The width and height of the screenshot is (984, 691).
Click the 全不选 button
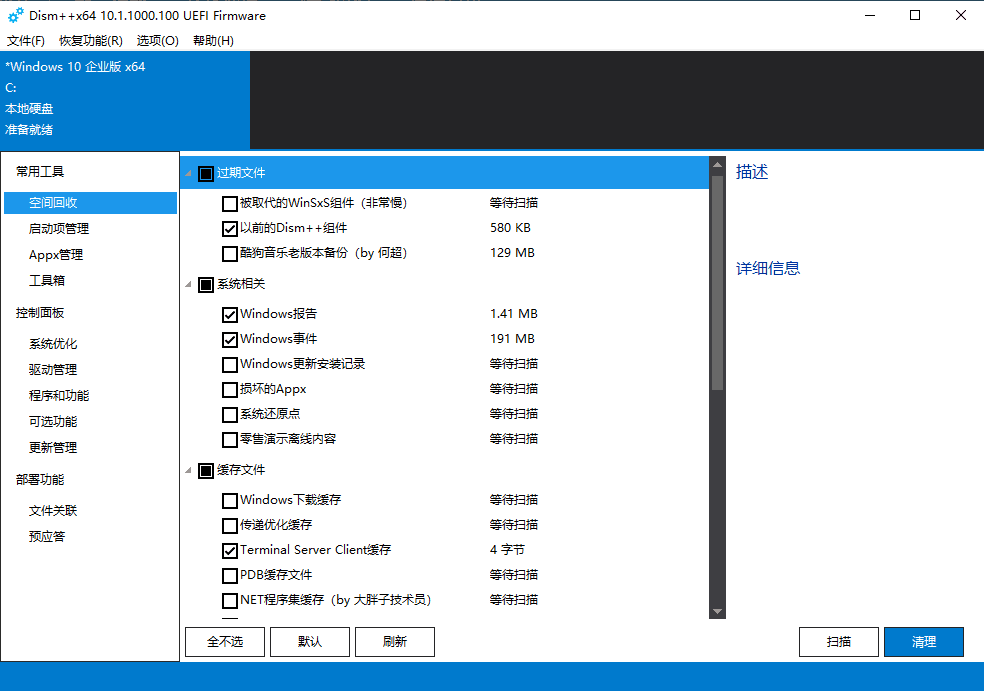(x=224, y=641)
